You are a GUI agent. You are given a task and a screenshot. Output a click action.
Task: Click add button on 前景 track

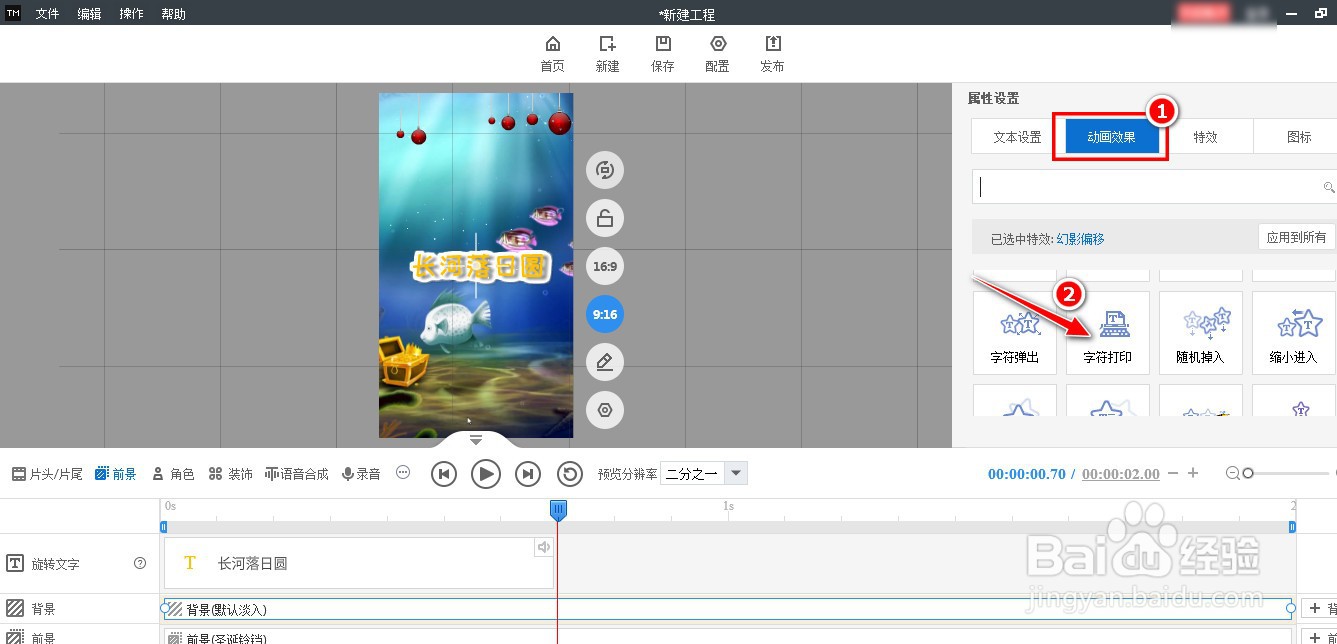[x=1316, y=637]
